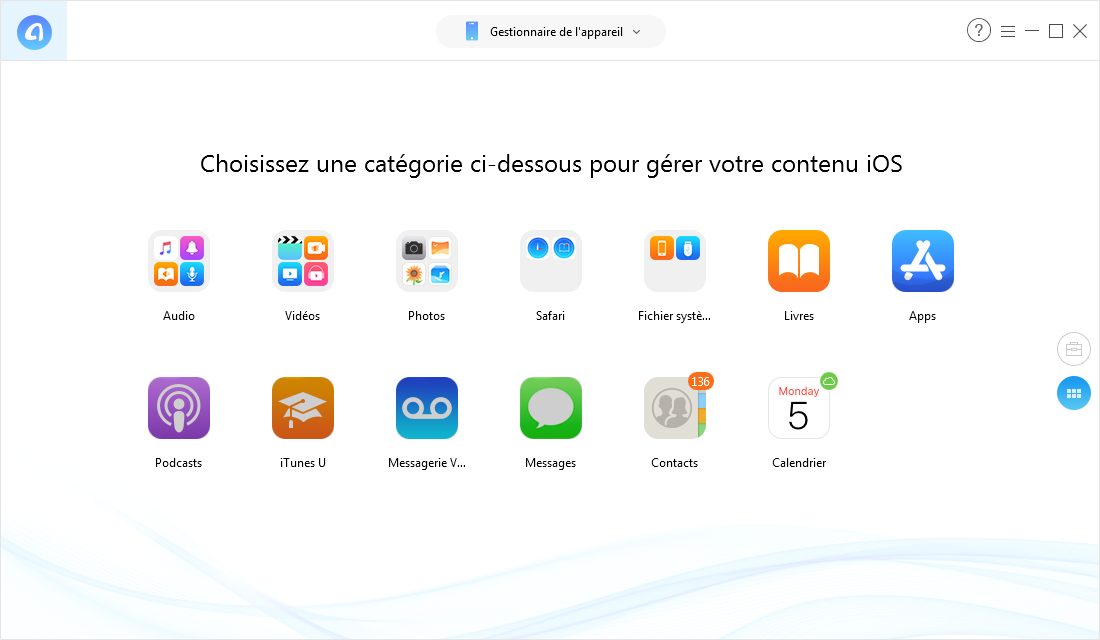Viewport: 1100px width, 640px height.
Task: Open Contacts with 136 badge
Action: click(x=674, y=408)
